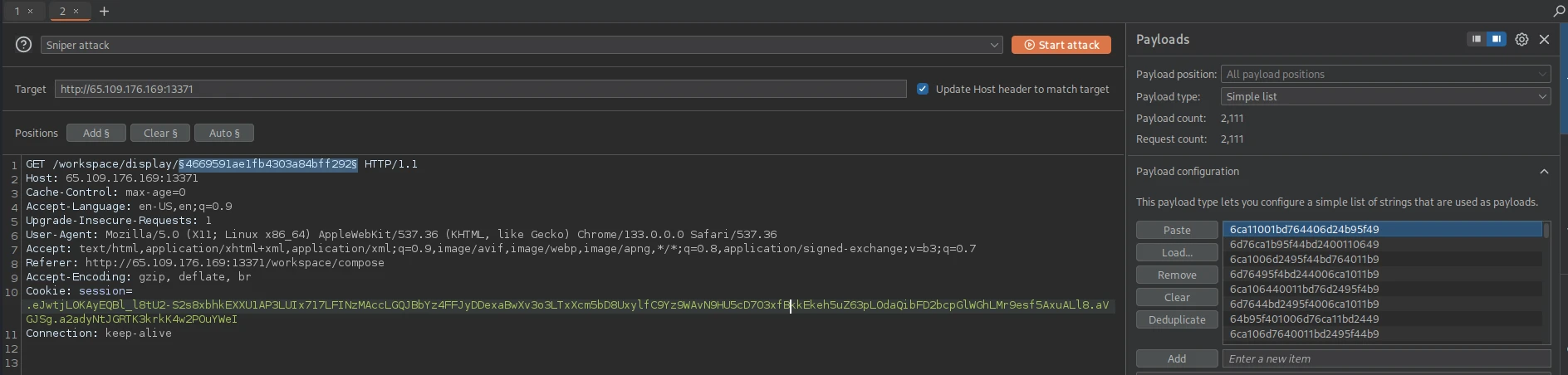This screenshot has height=375, width=1568.
Task: Collapse the Payload configuration section
Action: point(1544,172)
